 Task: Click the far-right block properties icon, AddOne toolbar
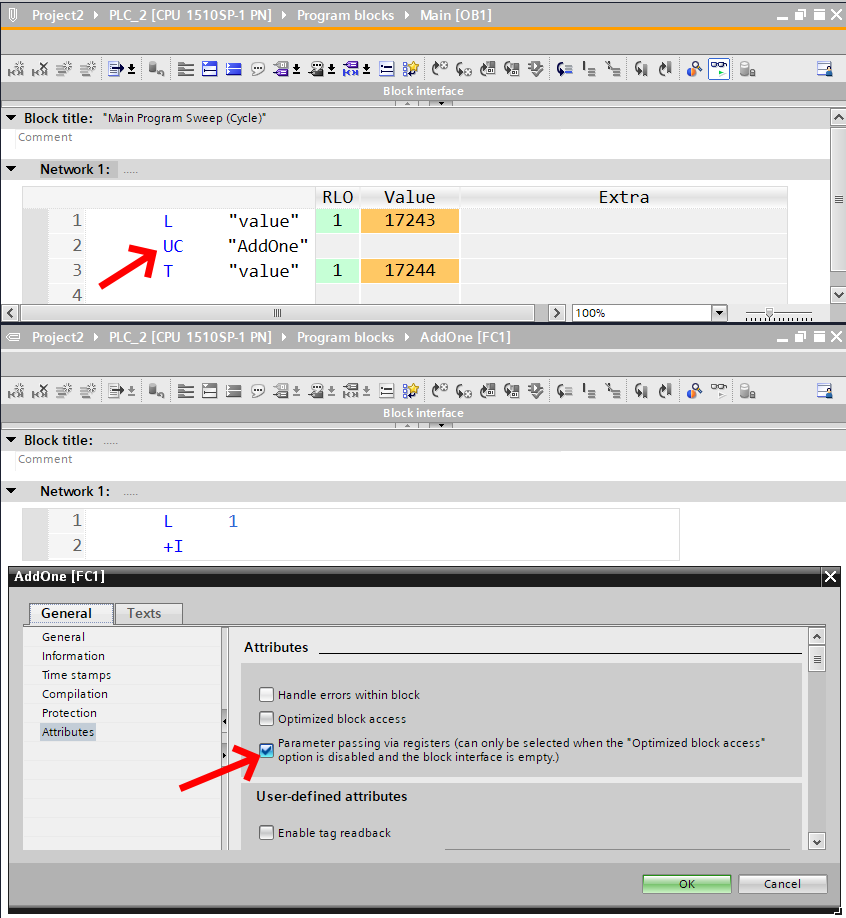825,391
